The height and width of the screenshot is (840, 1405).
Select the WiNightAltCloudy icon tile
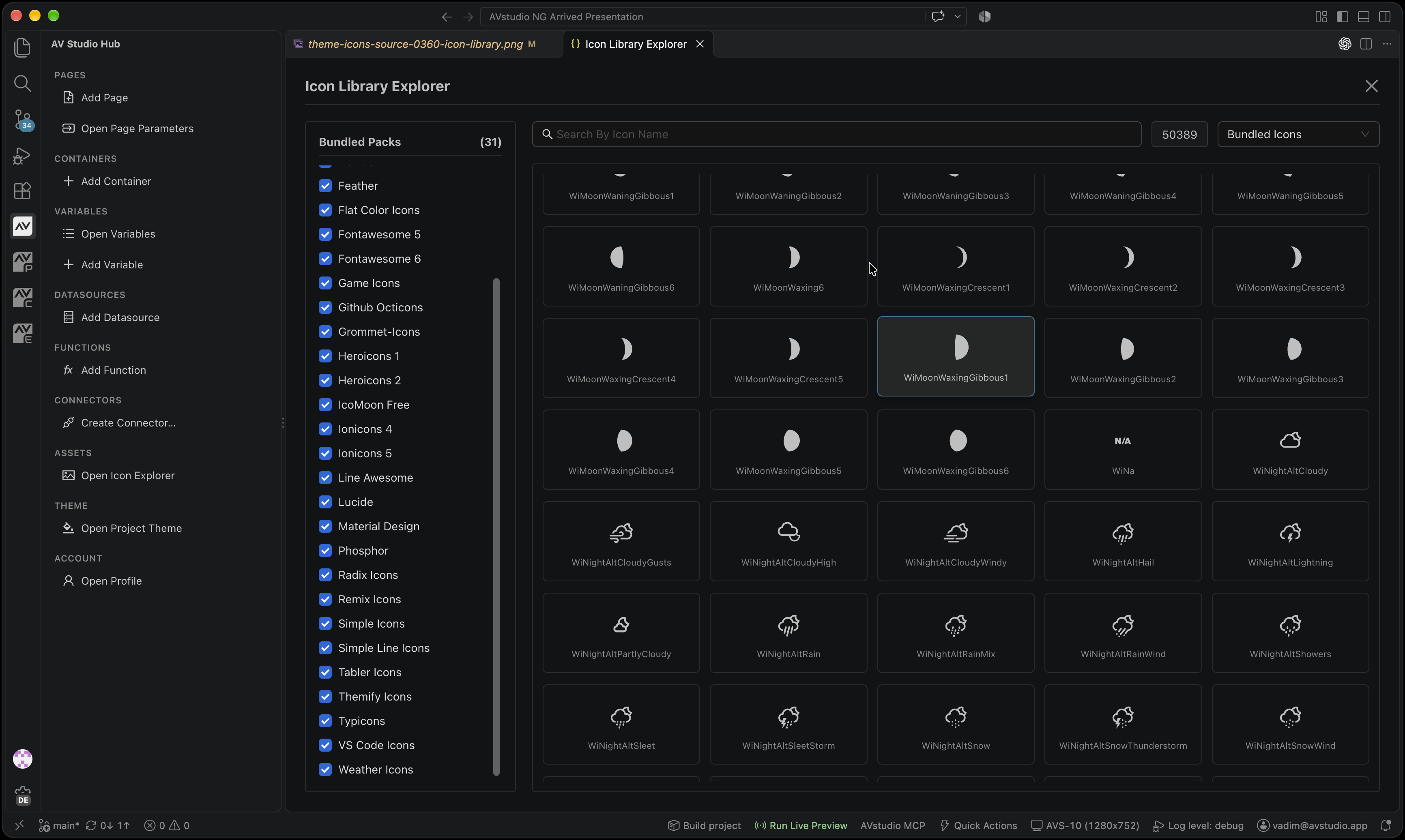point(1290,450)
